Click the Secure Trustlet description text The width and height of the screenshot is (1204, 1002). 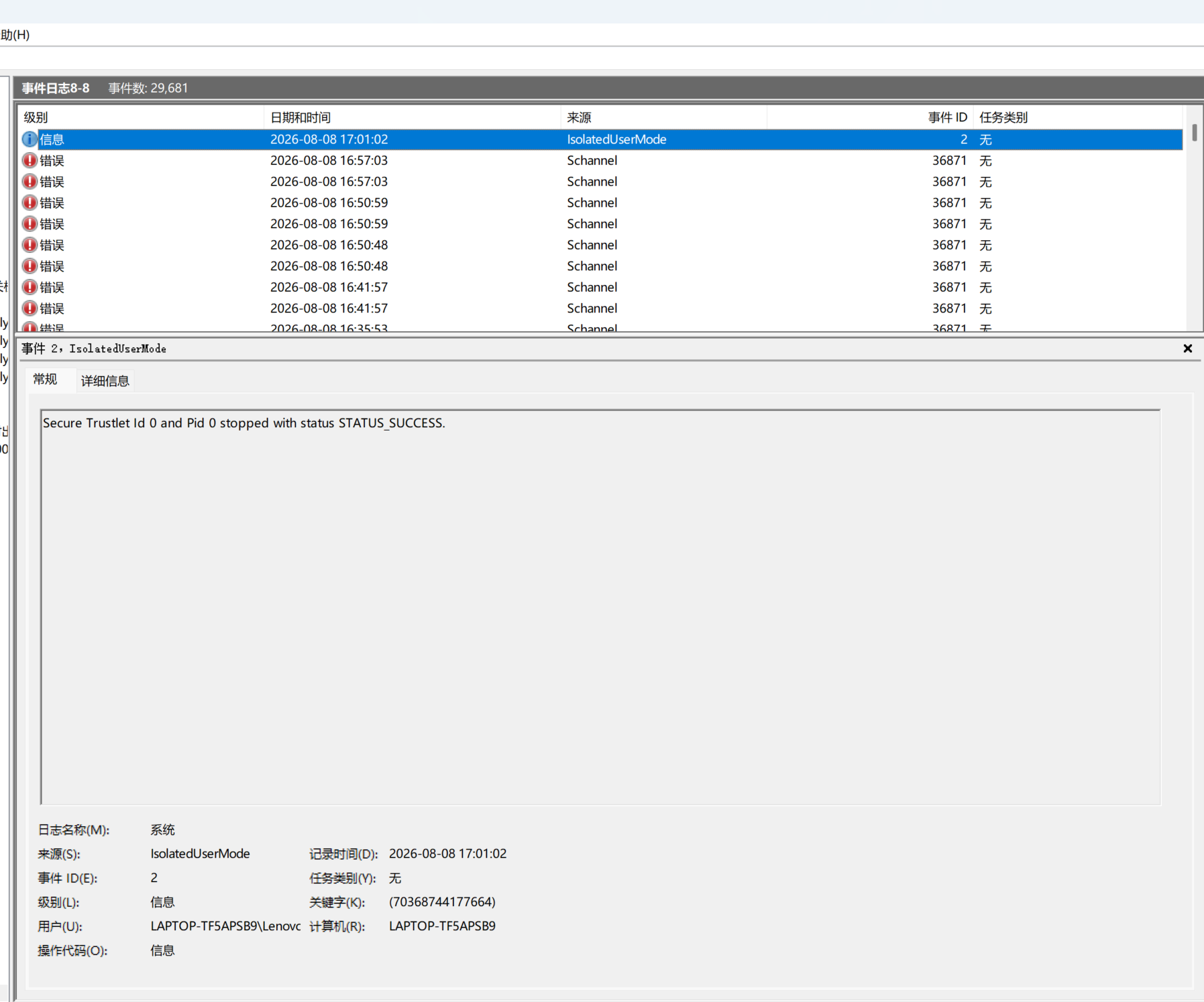click(244, 423)
